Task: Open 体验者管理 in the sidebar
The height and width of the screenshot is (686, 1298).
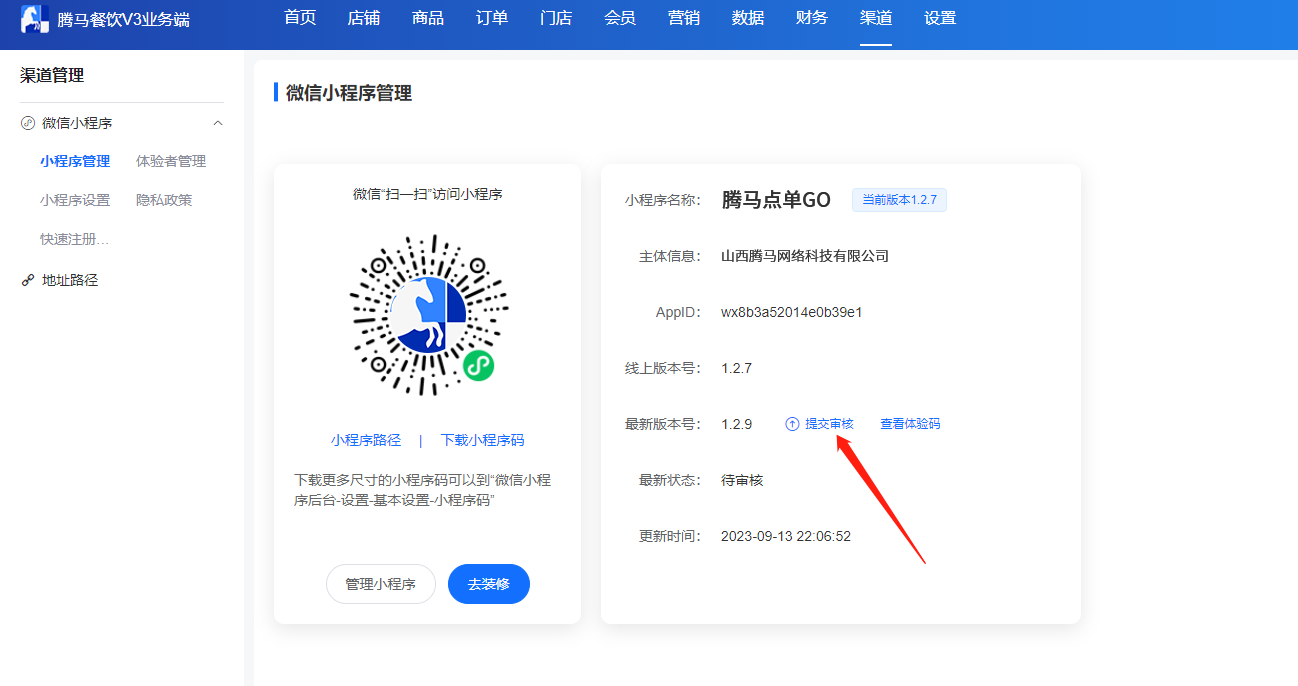Action: 171,161
